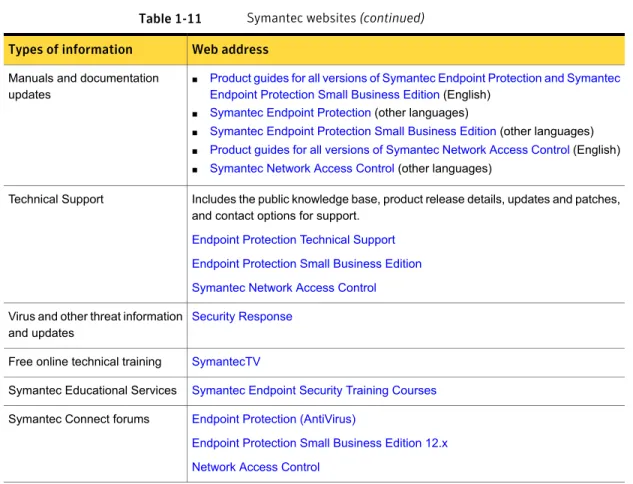Open the Network Access Control product guides (English) link

coord(390,150)
